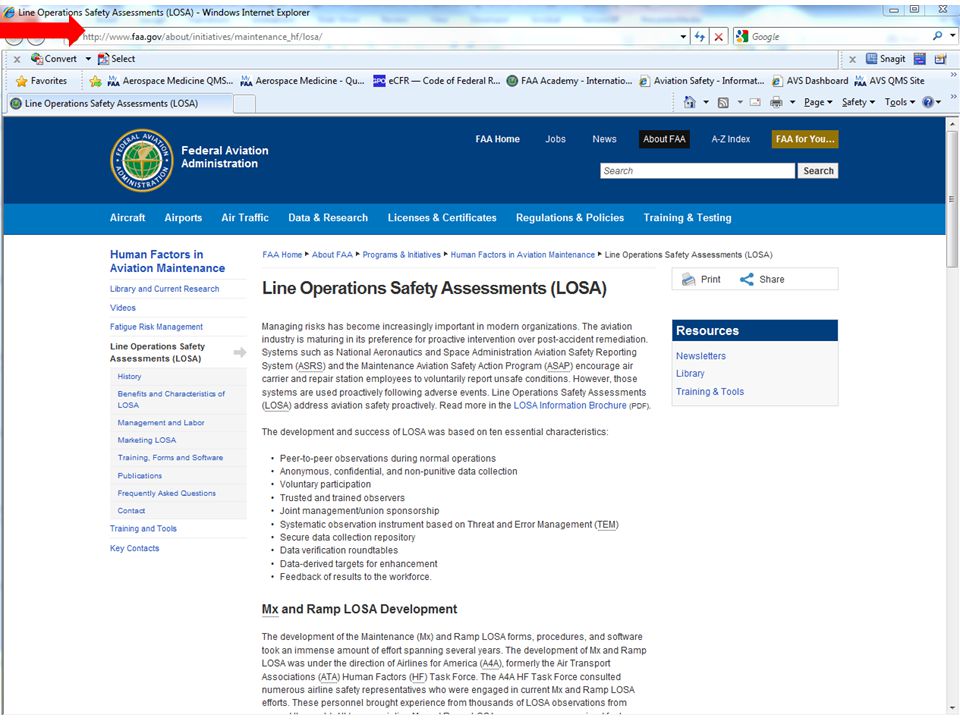Expand the printer options dropdown arrow
Screen dimensions: 960x720
(x=792, y=102)
